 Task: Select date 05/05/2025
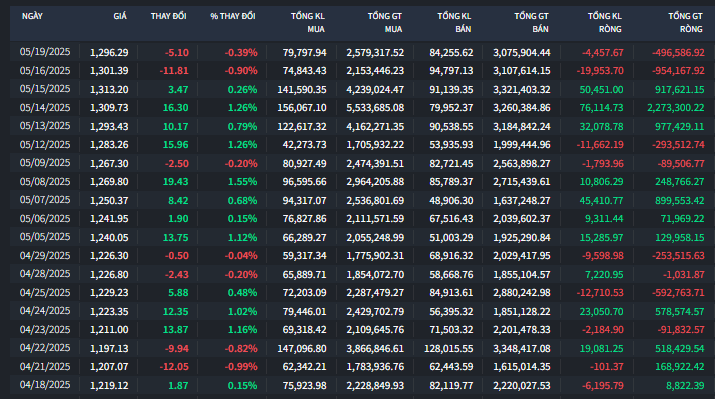[x=45, y=237]
